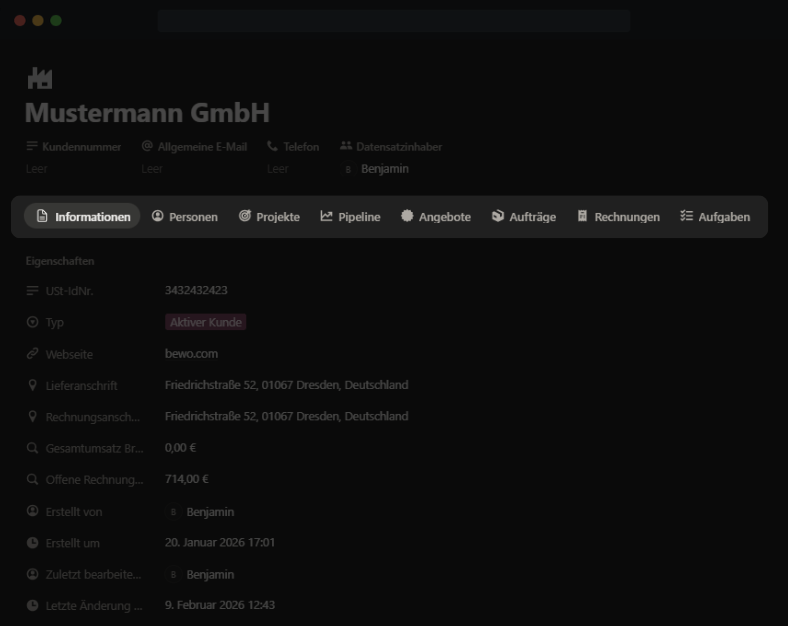Viewport: 788px width, 626px height.
Task: Click the Pipeline chart icon
Action: tap(327, 216)
